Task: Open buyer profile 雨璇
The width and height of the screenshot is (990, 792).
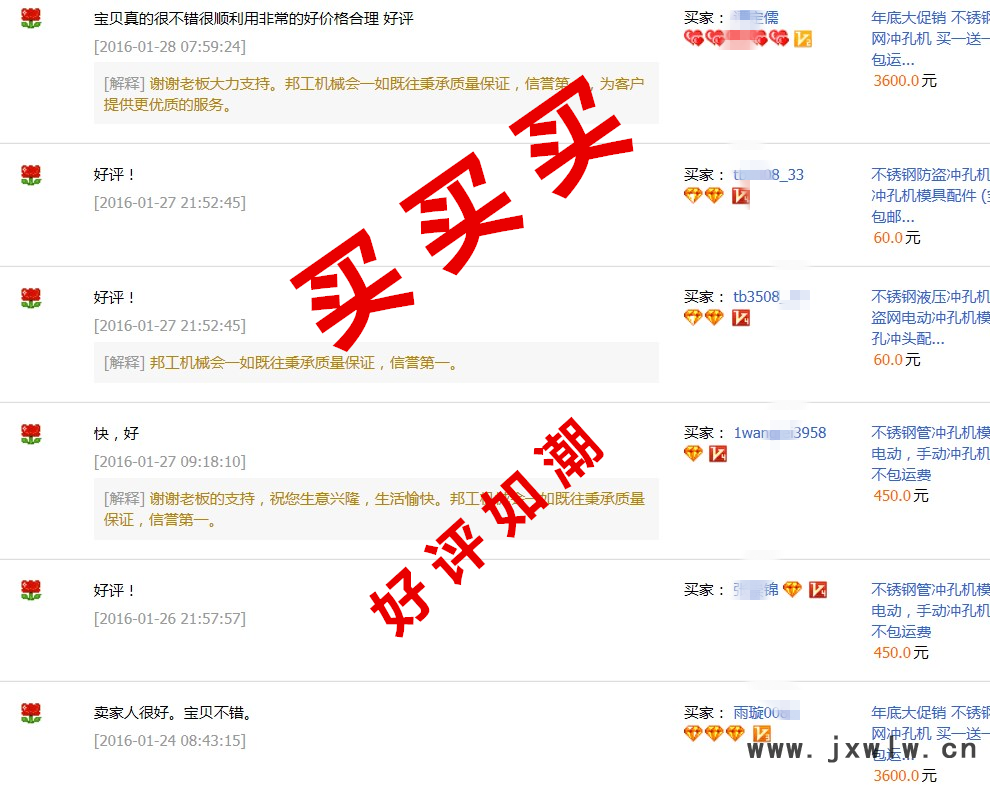Action: pos(766,713)
